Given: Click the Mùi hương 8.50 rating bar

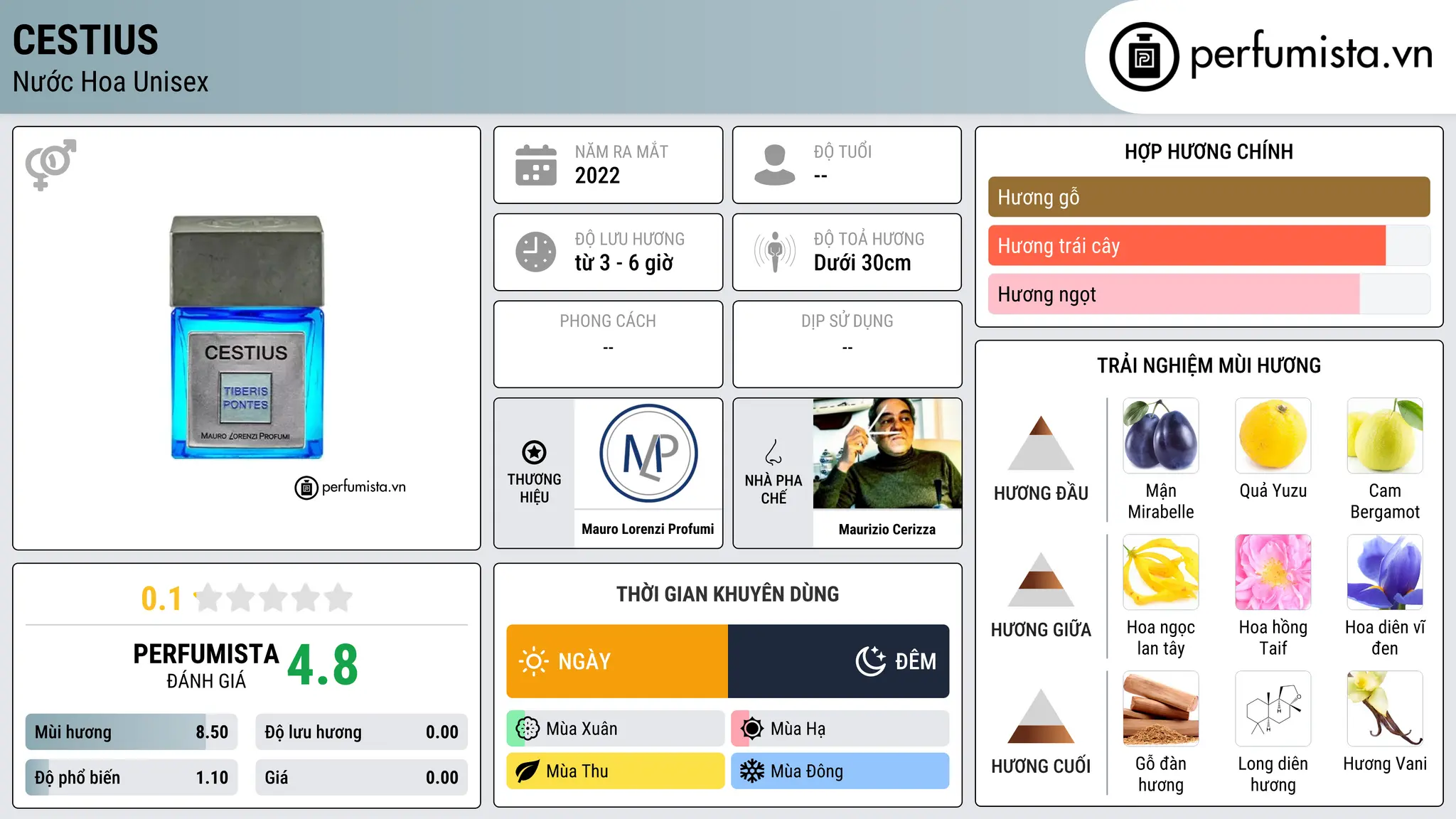Looking at the screenshot, I should pyautogui.click(x=132, y=732).
